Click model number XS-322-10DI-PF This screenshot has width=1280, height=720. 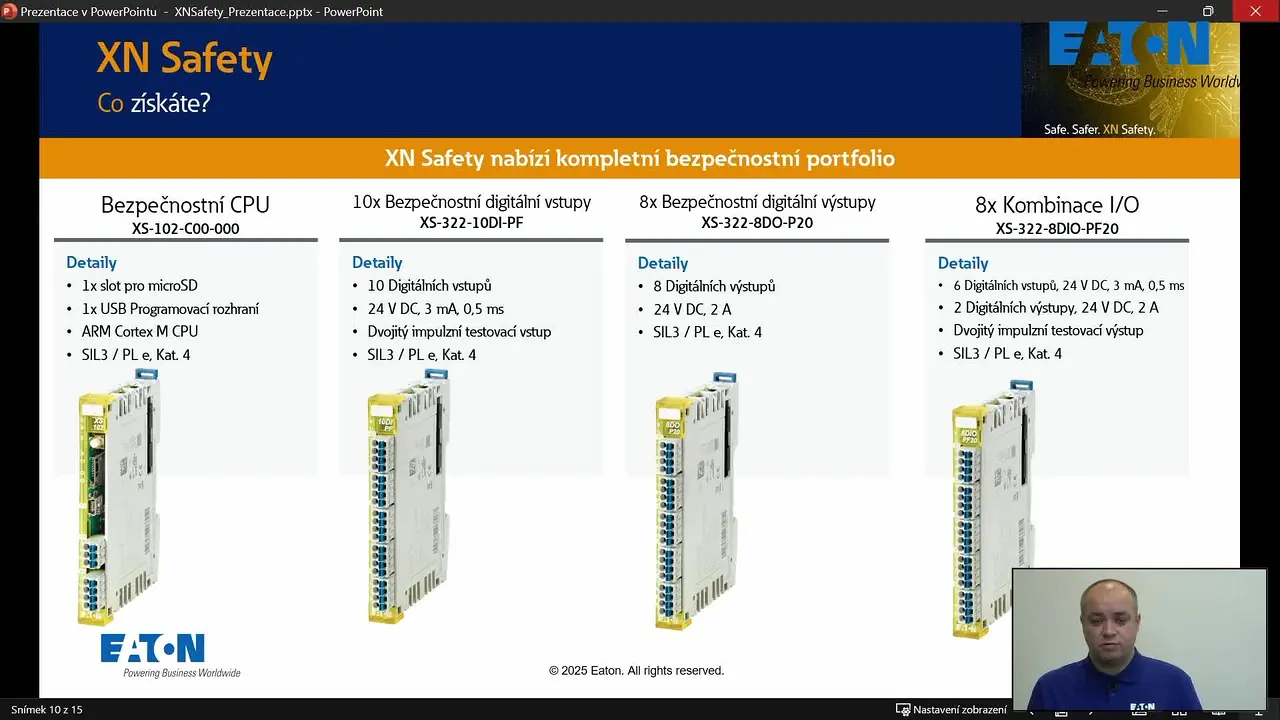(x=471, y=223)
